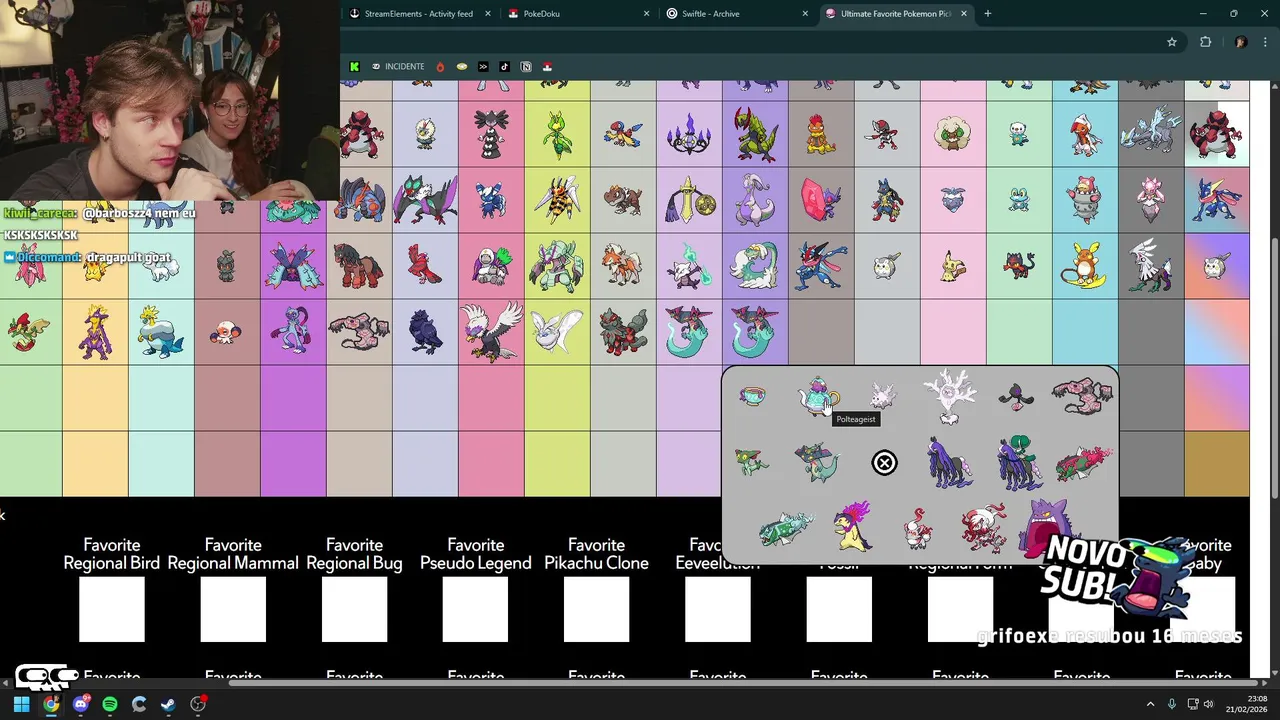Click Favorite Pikachu Clone white slot

coord(596,609)
